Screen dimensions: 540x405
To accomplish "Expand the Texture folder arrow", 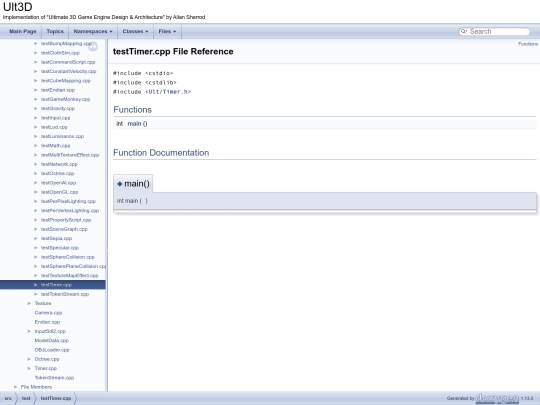I will click(29, 303).
